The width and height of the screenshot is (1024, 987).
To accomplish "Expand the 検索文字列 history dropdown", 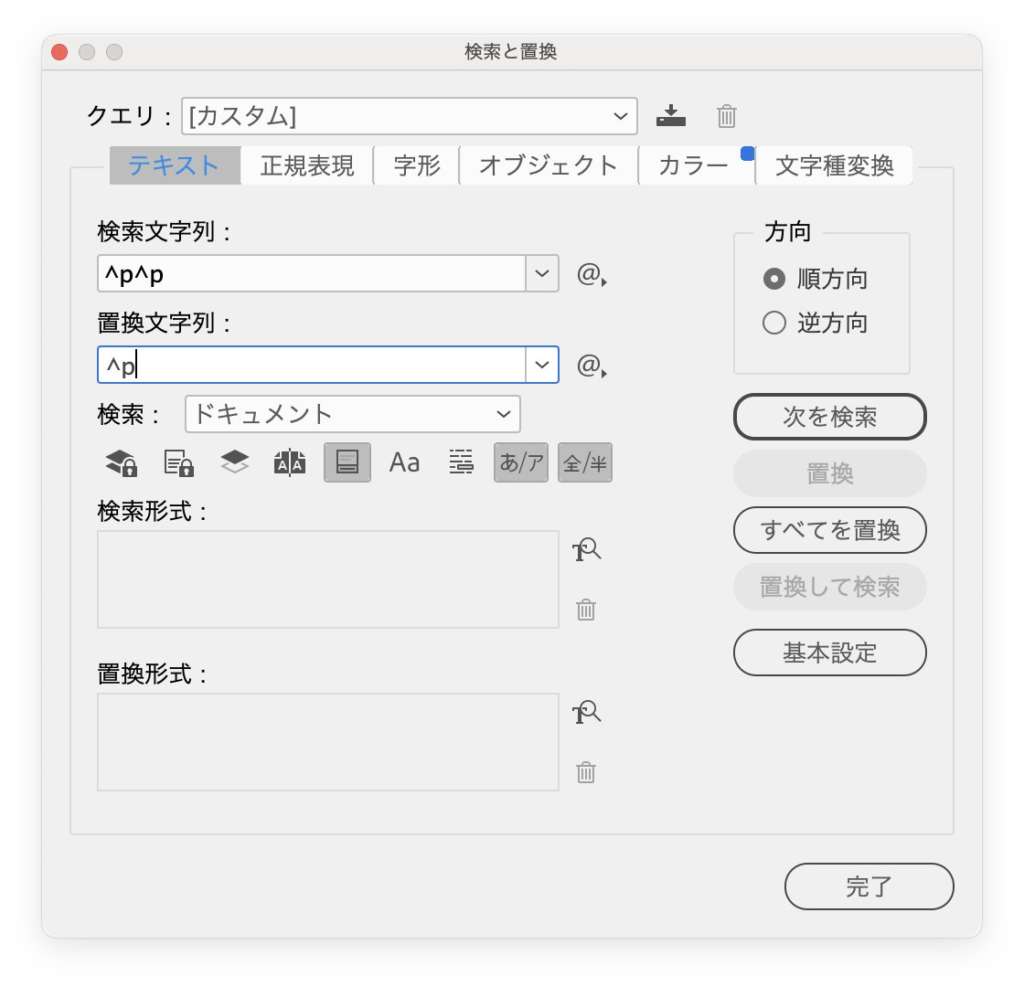I will tap(543, 274).
